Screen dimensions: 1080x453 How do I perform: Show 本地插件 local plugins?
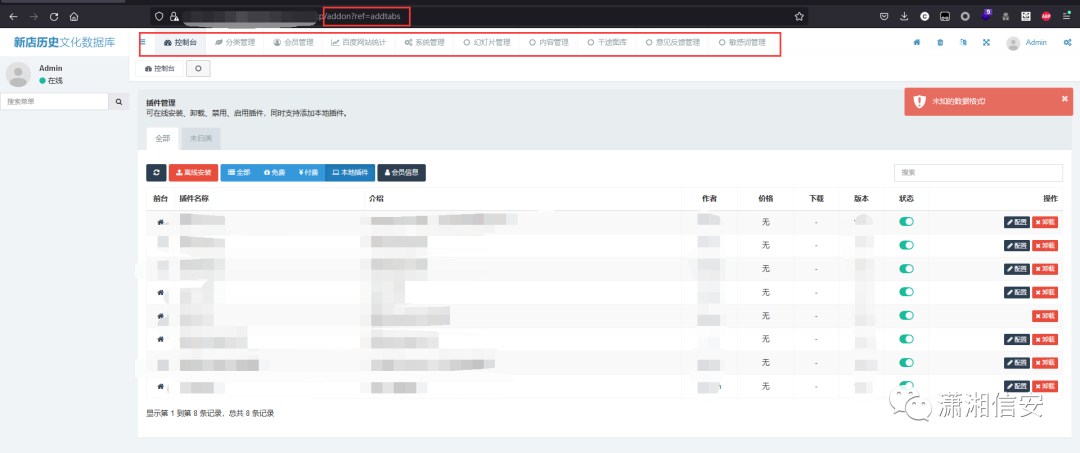click(350, 173)
